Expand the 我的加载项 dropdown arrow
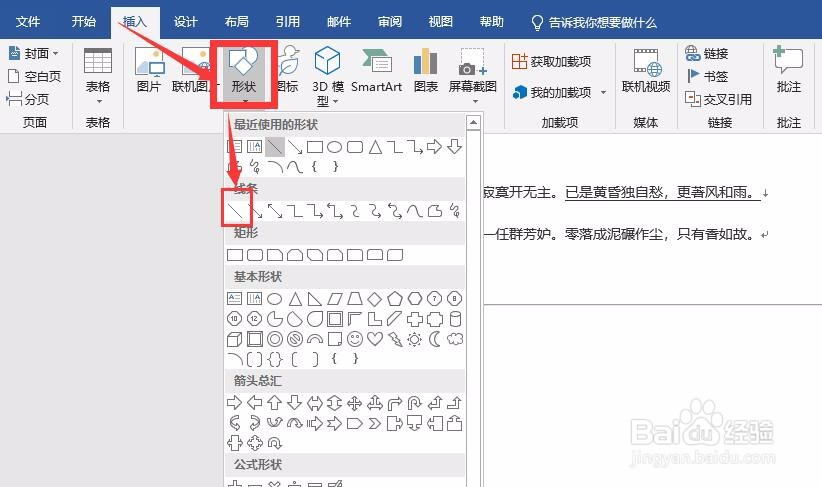 pyautogui.click(x=603, y=92)
